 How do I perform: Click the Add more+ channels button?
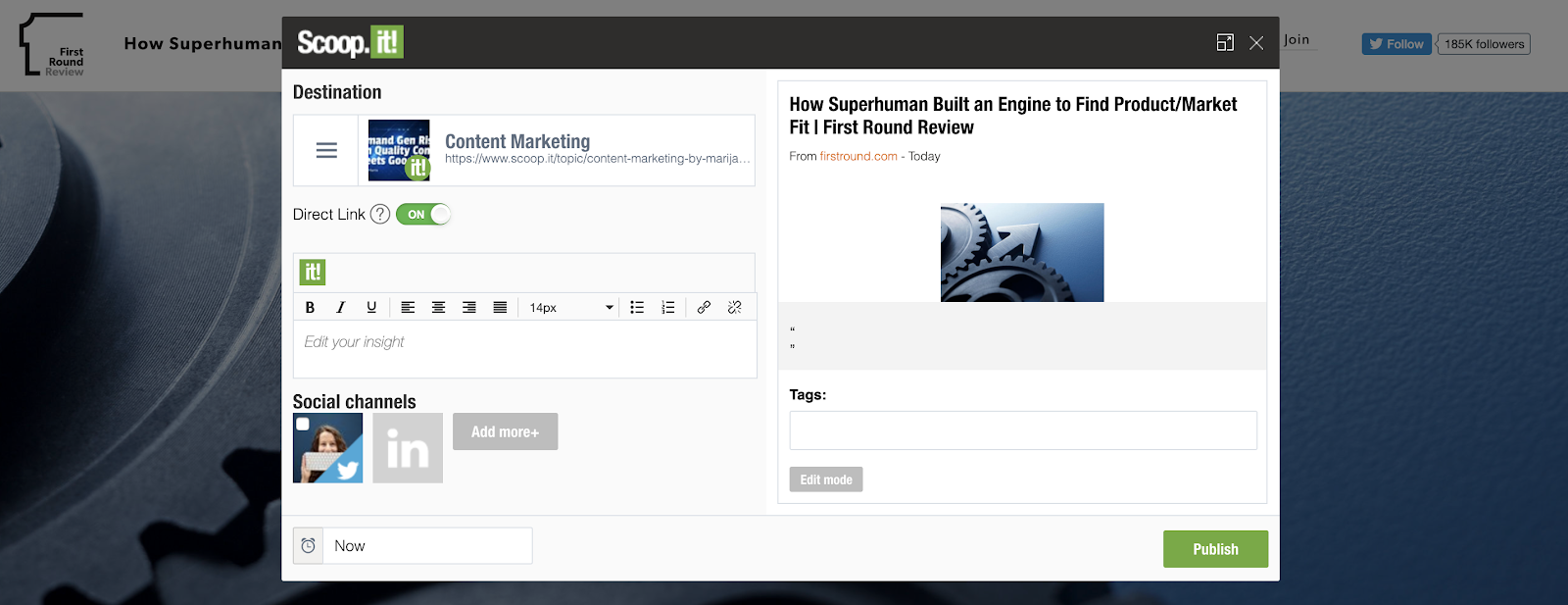[x=505, y=431]
